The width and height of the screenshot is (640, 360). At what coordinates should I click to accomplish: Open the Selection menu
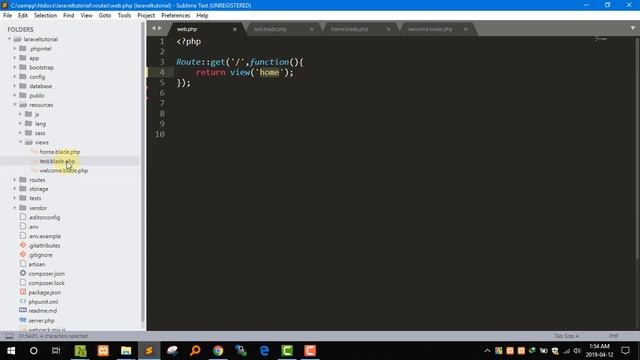[45, 16]
